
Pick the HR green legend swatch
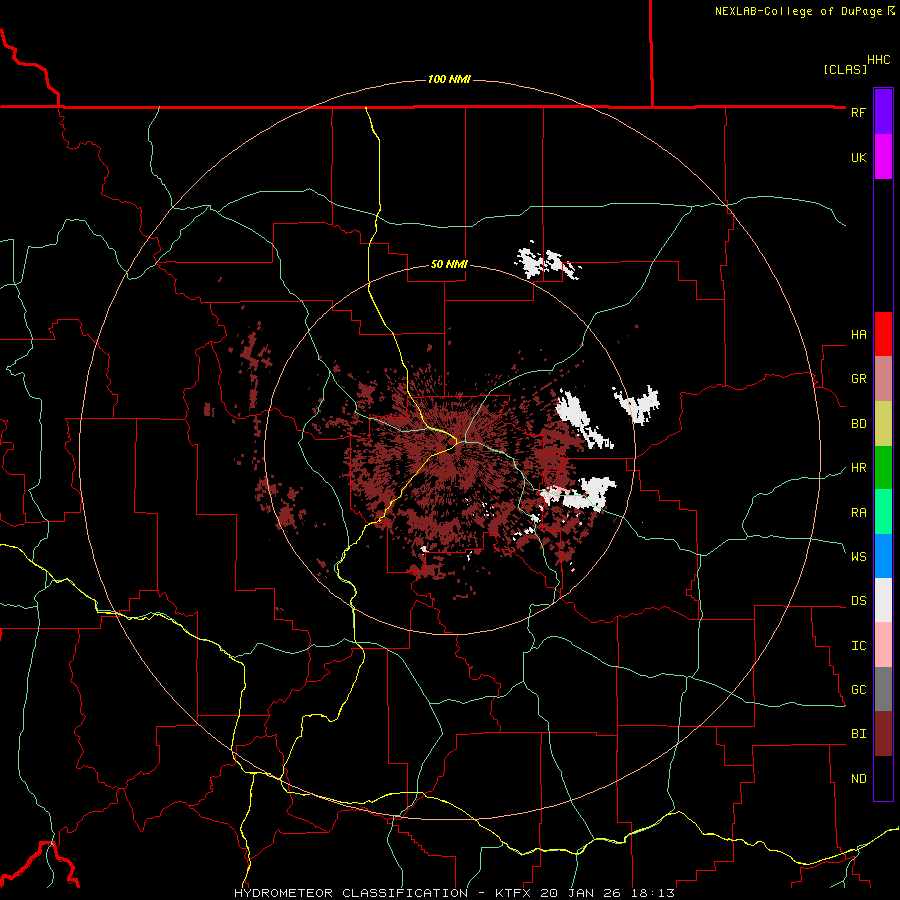[x=883, y=467]
